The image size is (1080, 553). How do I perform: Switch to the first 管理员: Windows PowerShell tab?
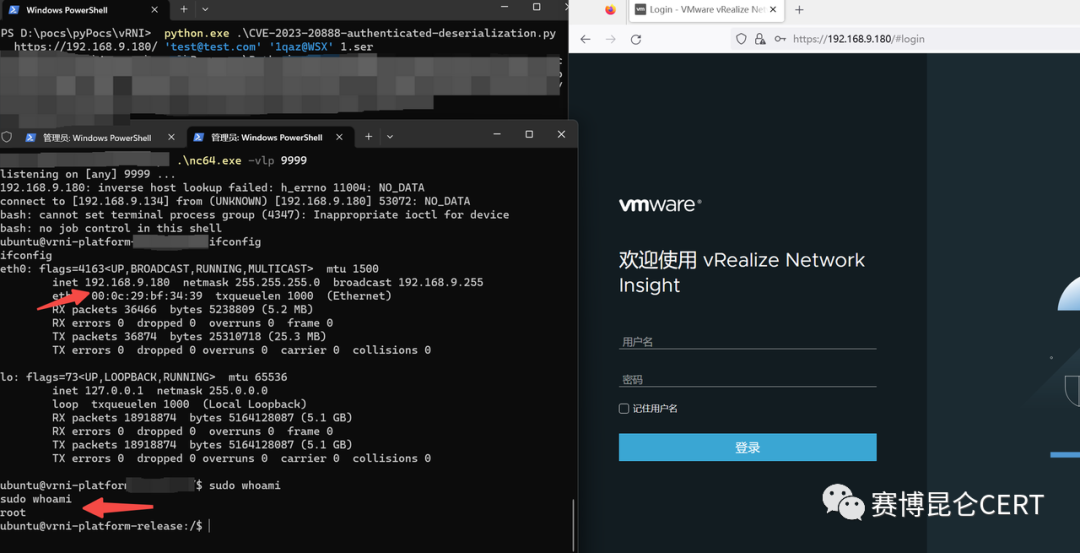97,137
